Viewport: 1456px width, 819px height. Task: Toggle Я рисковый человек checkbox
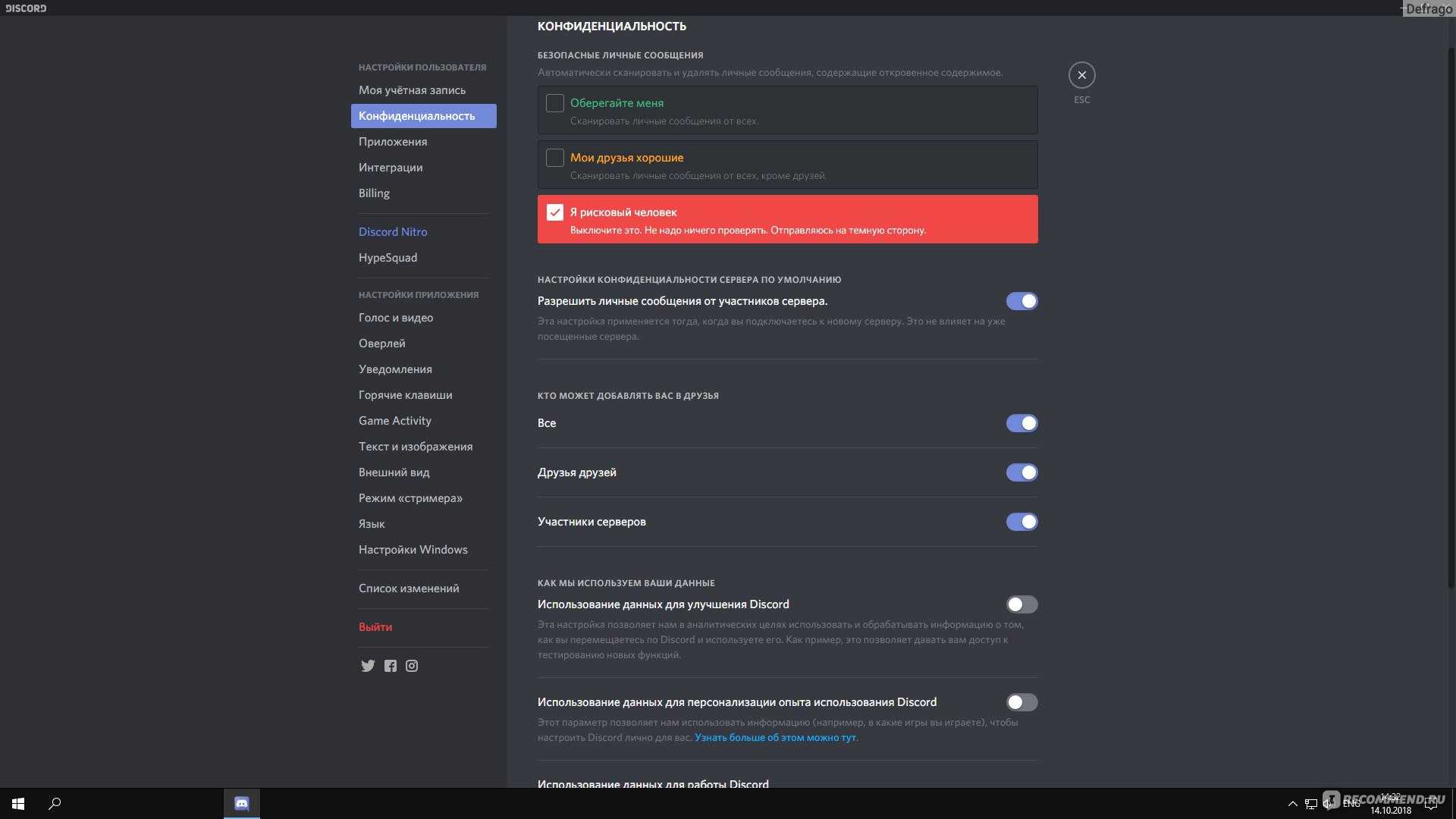point(554,211)
